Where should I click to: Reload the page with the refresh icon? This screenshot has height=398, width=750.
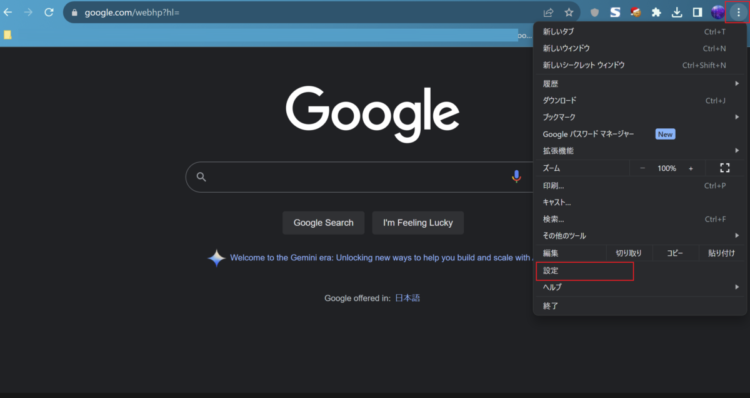click(49, 12)
